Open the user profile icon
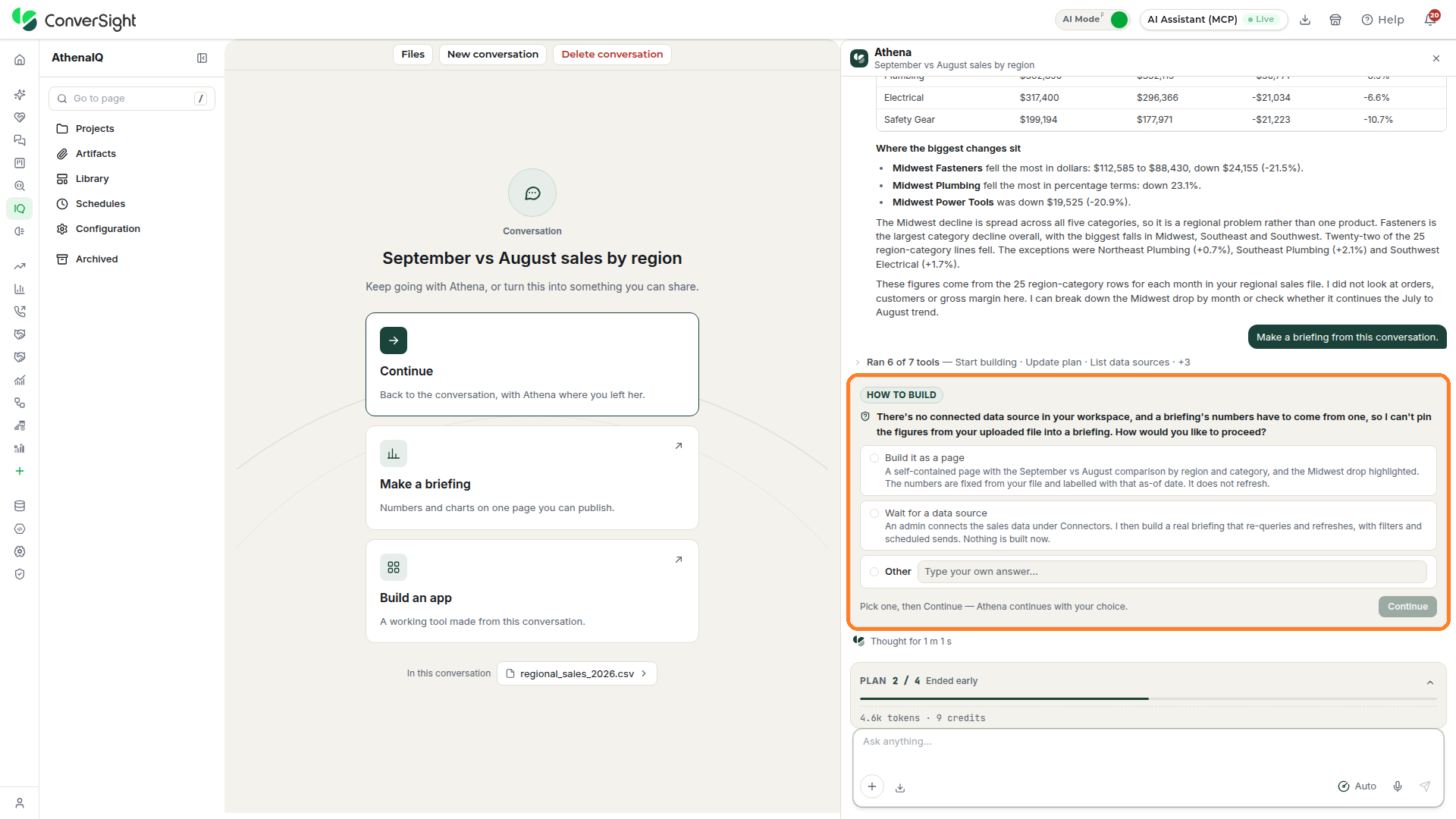Image resolution: width=1456 pixels, height=819 pixels. coord(20,803)
